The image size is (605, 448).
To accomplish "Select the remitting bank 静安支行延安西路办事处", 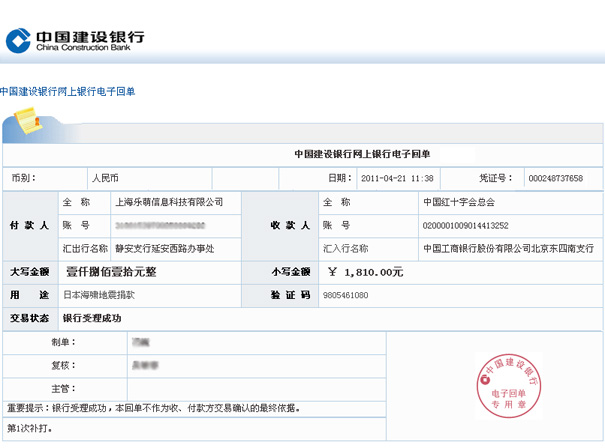I will [x=165, y=249].
